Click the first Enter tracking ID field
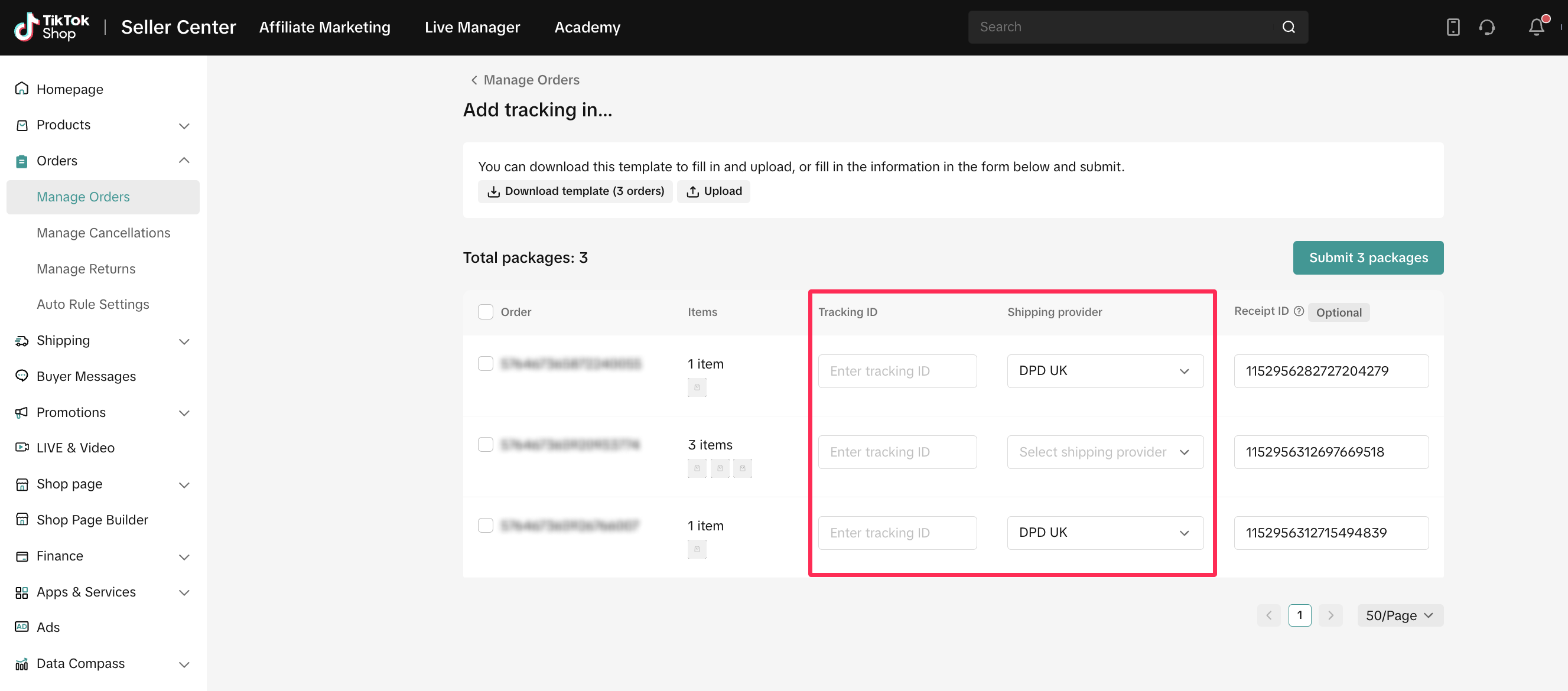The image size is (1568, 691). click(897, 371)
